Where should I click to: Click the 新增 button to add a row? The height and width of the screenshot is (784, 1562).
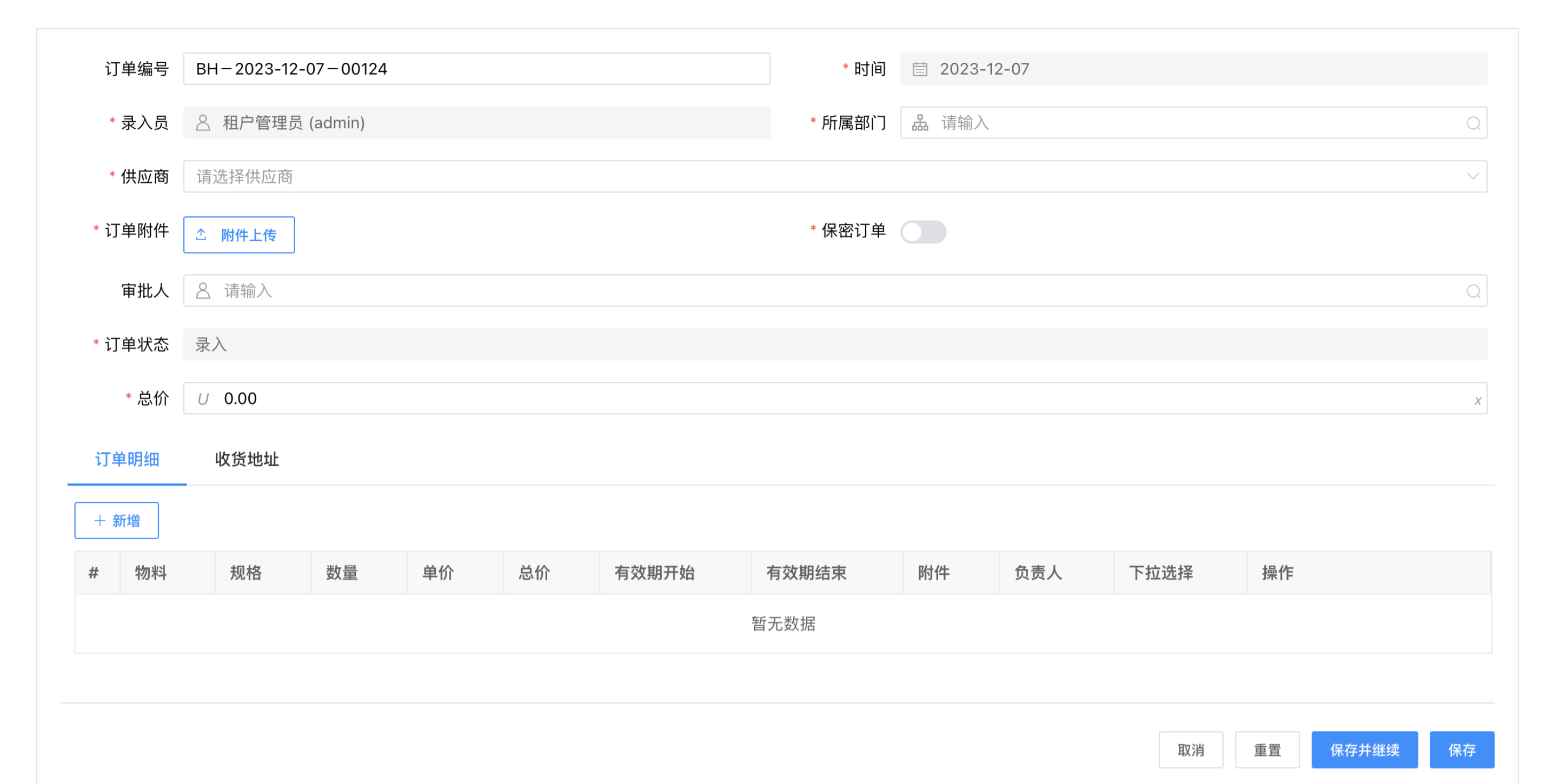point(117,520)
